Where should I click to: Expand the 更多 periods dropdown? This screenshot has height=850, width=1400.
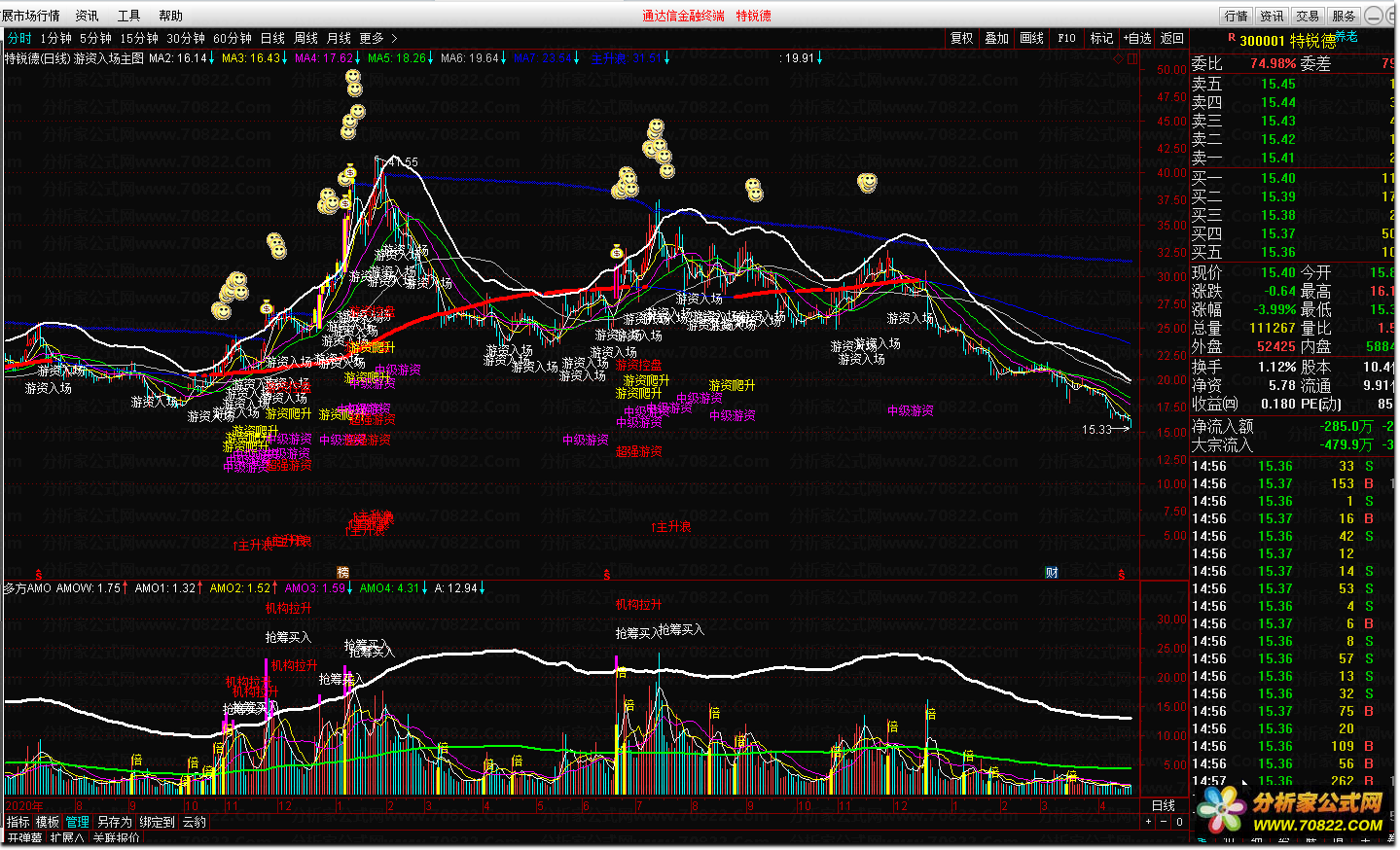378,38
